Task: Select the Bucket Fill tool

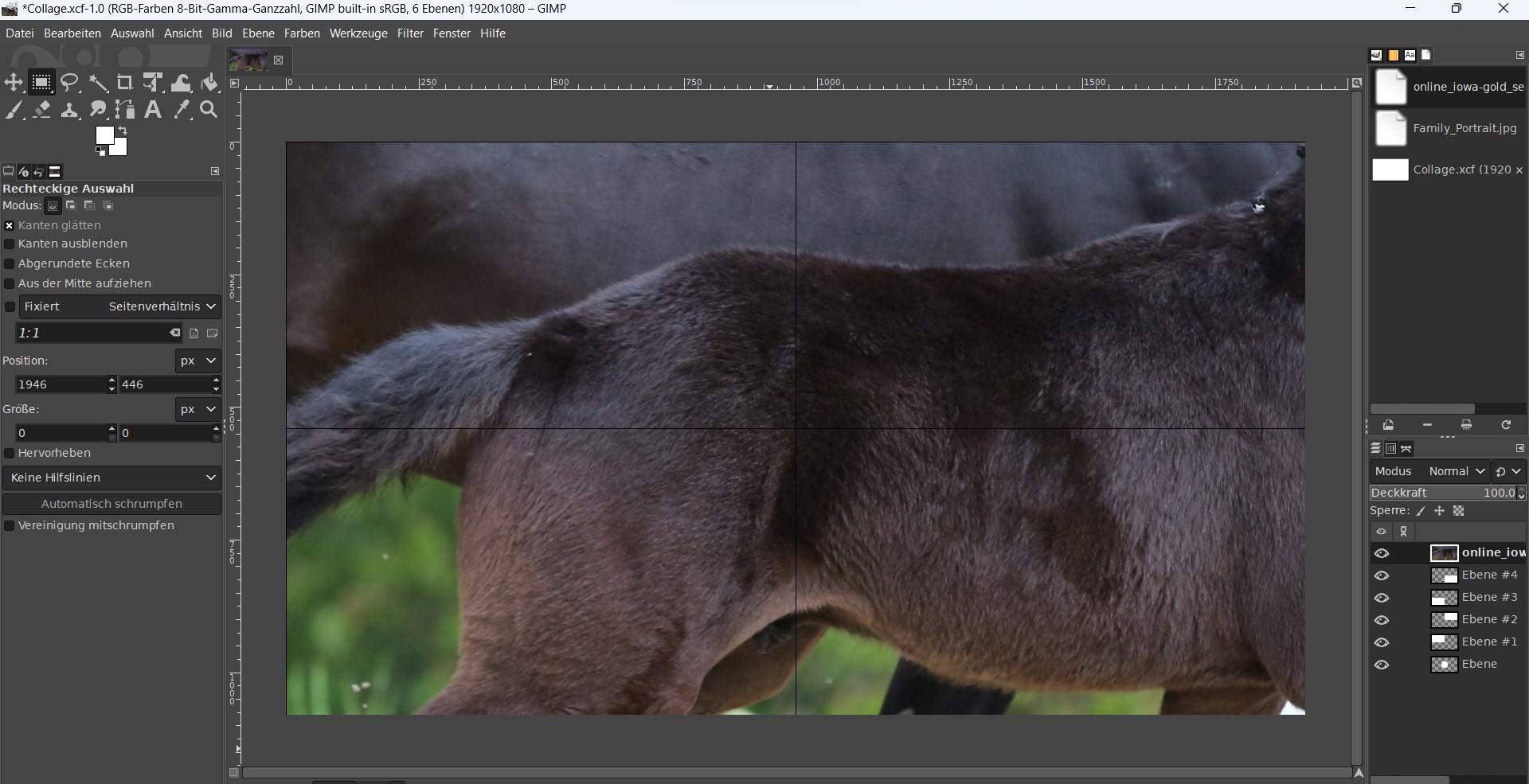Action: tap(209, 83)
